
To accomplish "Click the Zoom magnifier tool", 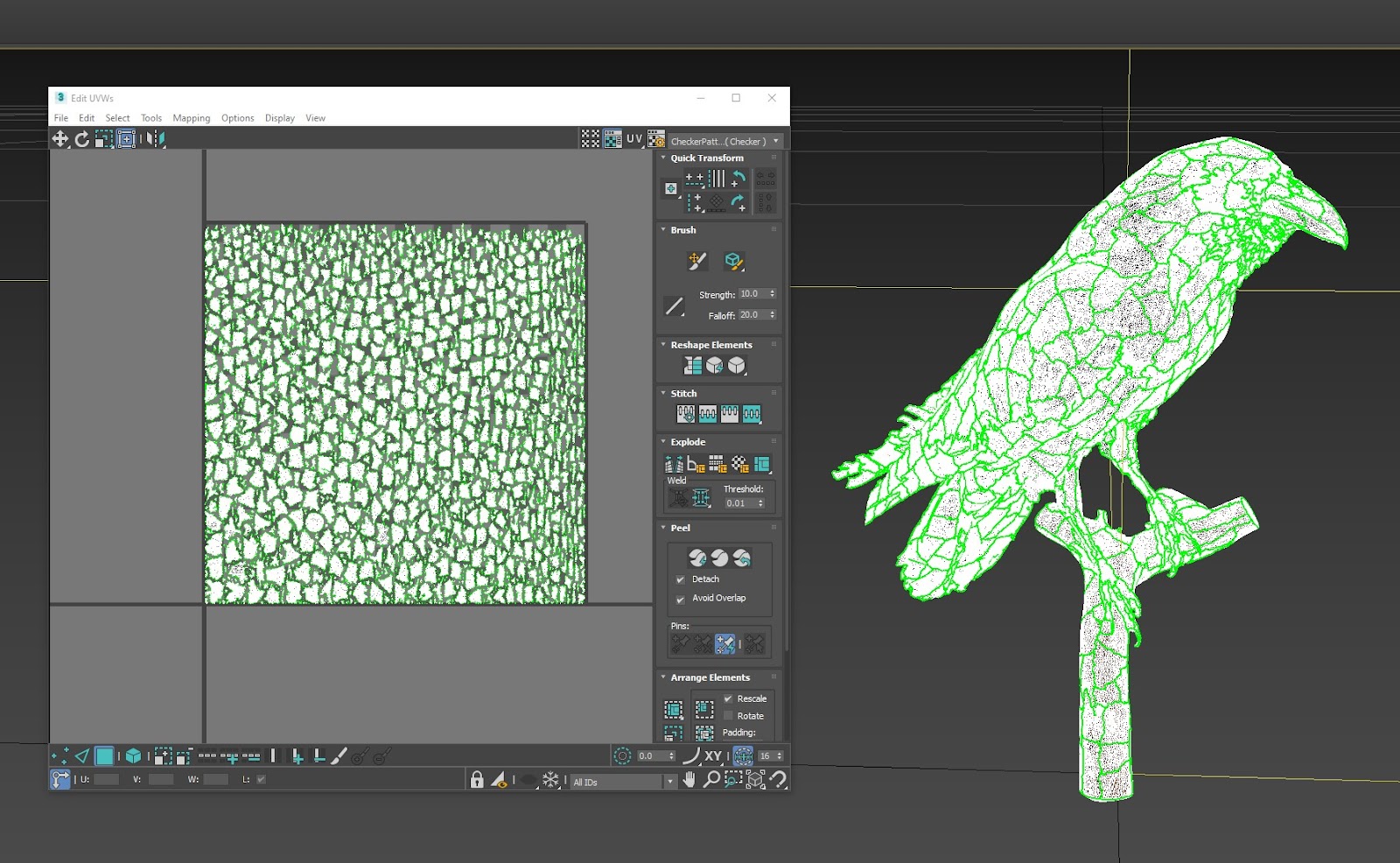I will click(x=711, y=779).
